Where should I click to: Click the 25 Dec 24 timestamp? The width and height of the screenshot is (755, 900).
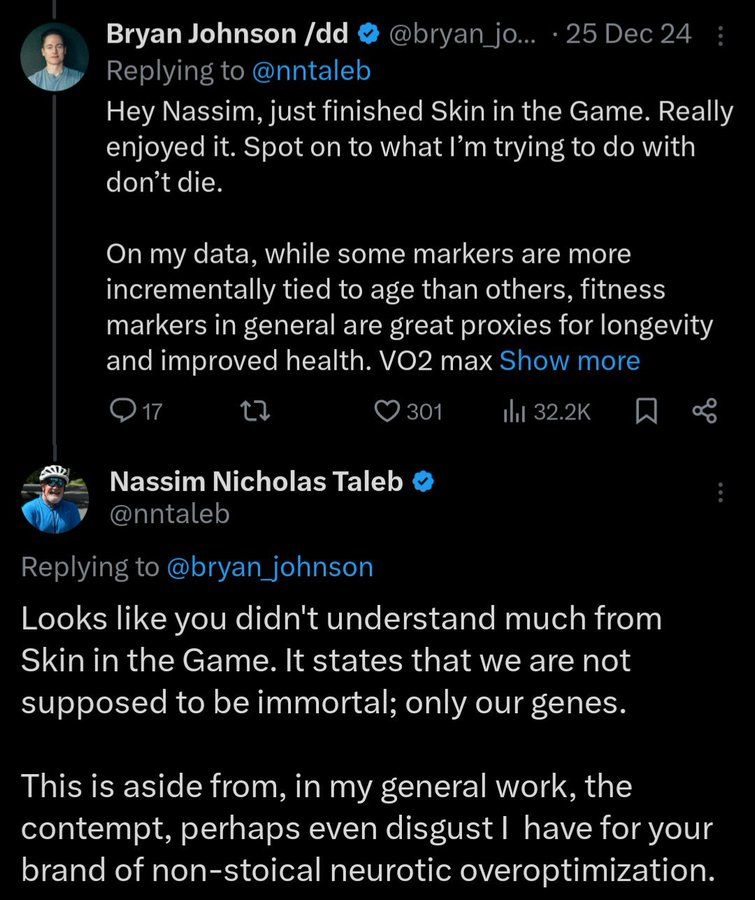point(629,34)
